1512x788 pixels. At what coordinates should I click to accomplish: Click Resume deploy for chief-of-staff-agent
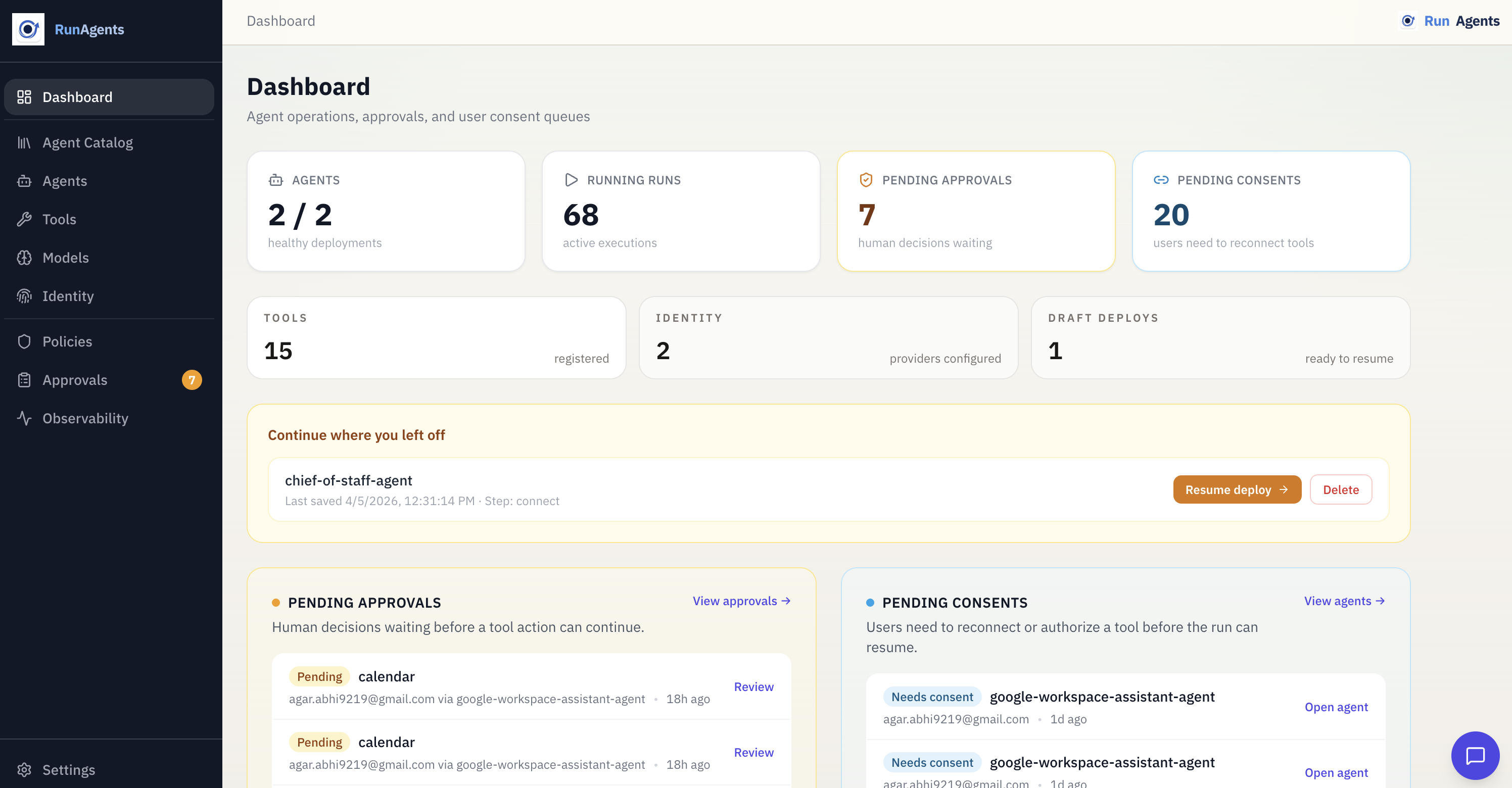point(1237,489)
